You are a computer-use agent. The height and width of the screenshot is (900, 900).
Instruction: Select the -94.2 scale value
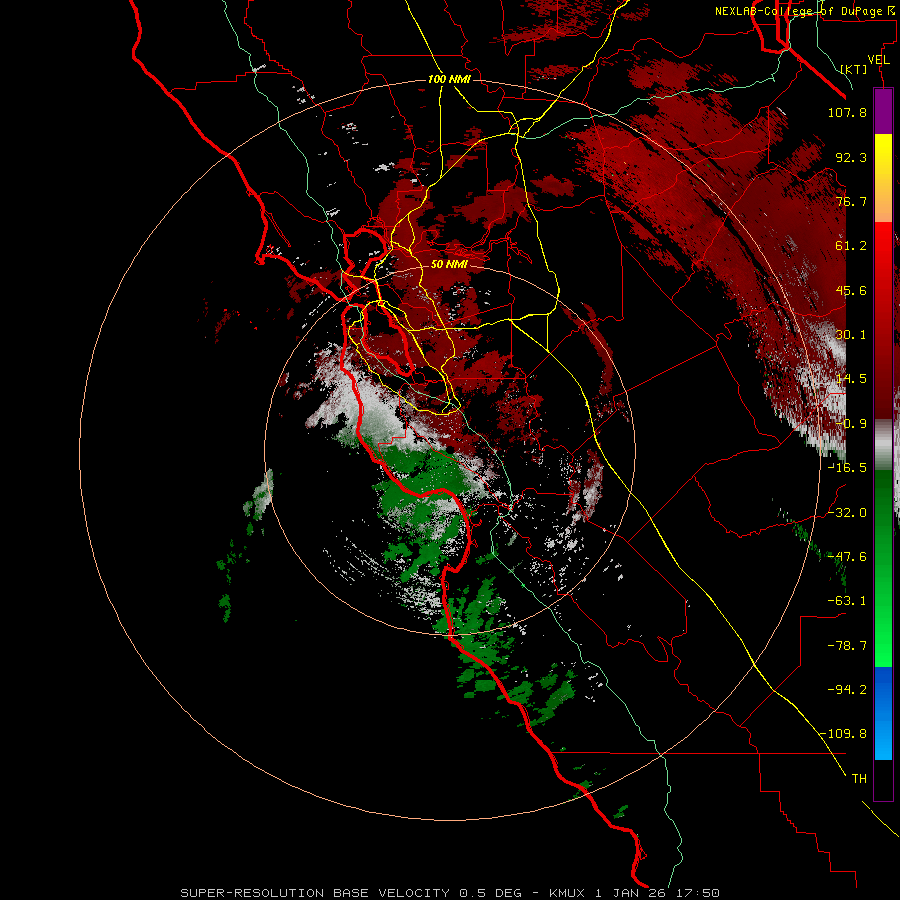pyautogui.click(x=847, y=690)
